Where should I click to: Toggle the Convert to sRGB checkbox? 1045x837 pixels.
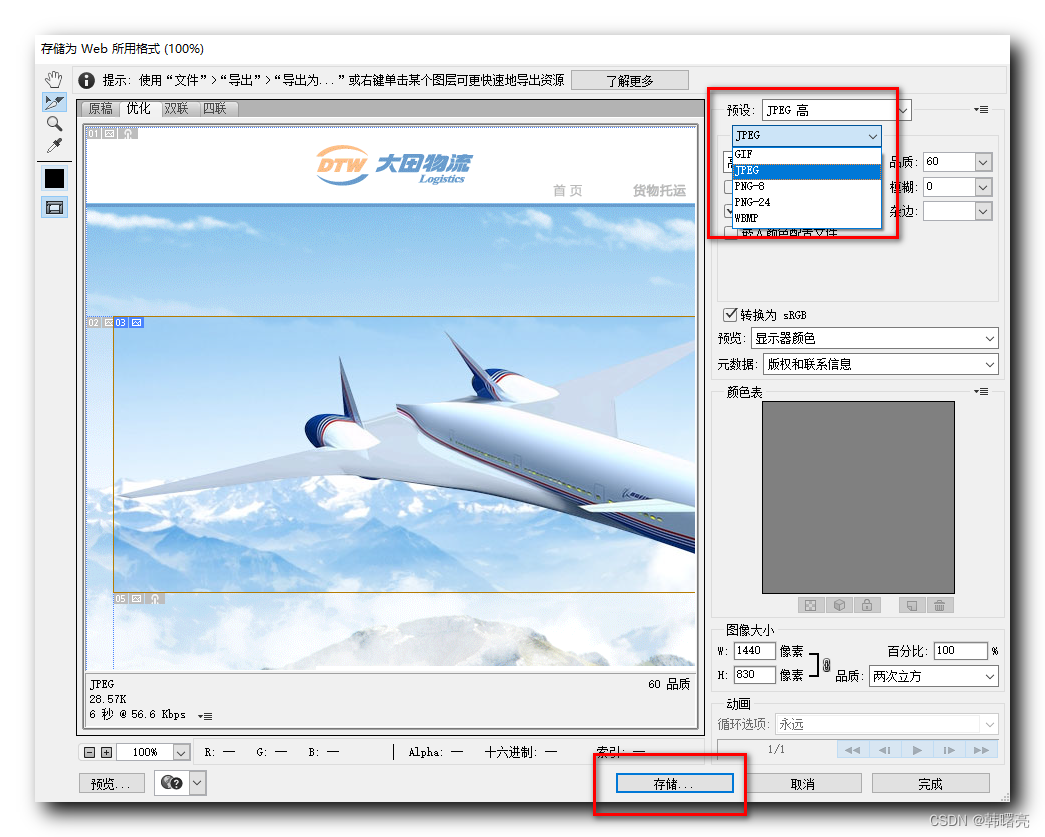coord(730,314)
